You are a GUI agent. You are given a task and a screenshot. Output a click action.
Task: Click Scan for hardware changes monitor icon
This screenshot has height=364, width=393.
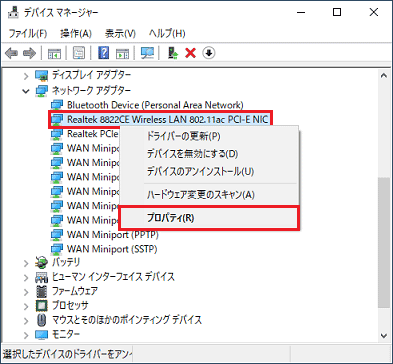pos(147,53)
